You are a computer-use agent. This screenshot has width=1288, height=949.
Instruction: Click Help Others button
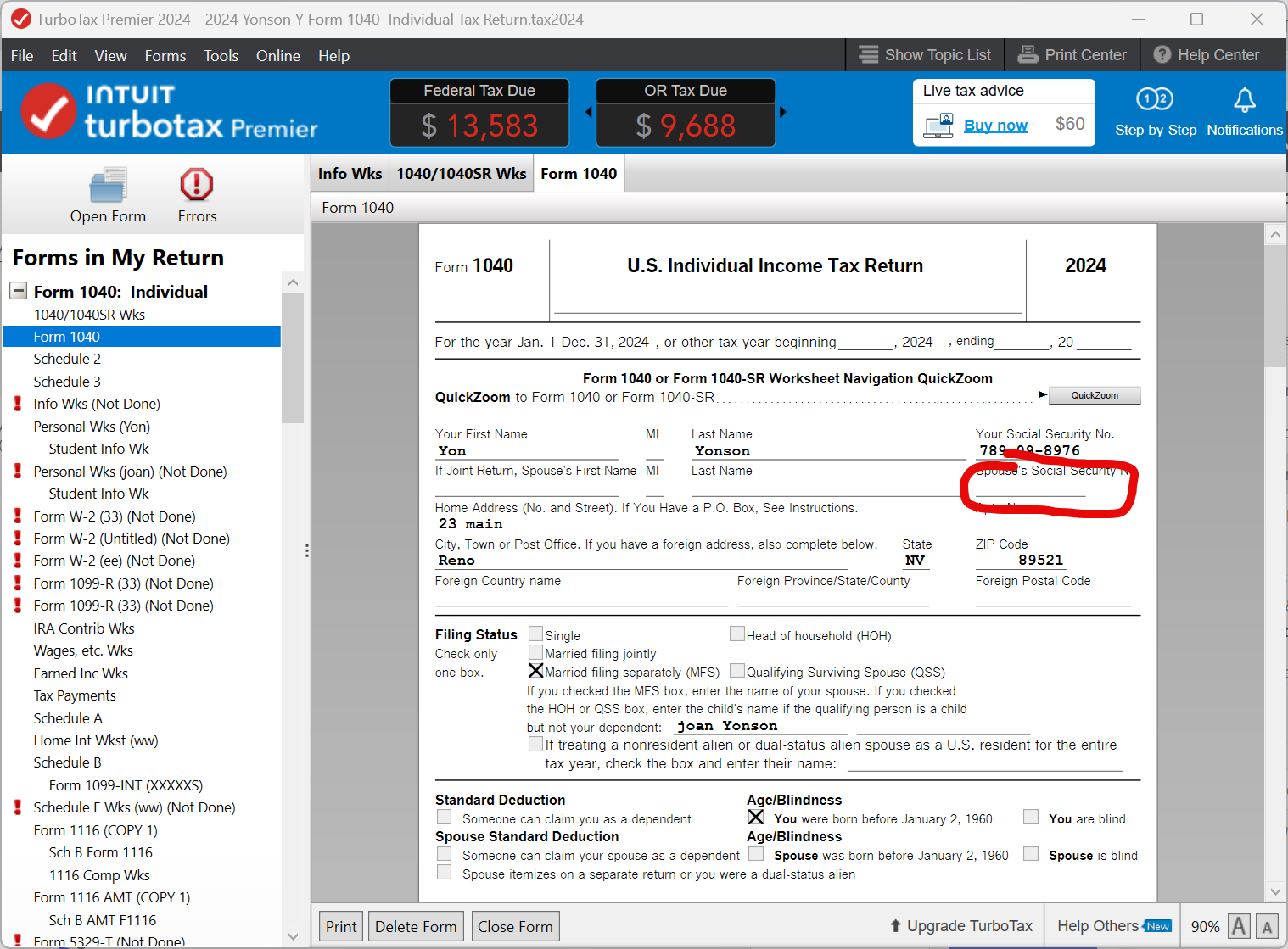point(1114,926)
